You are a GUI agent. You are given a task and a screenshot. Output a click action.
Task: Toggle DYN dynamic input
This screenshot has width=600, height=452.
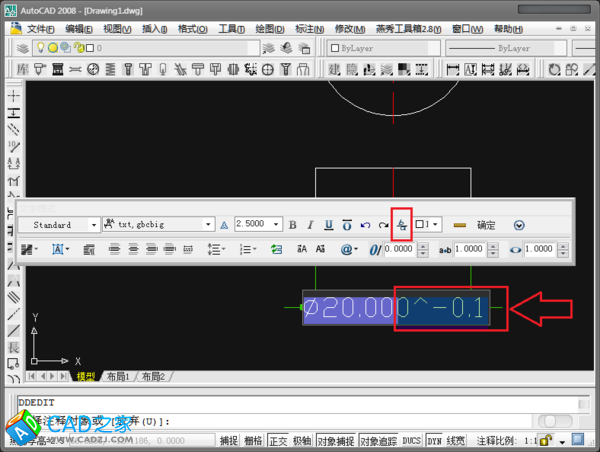434,440
